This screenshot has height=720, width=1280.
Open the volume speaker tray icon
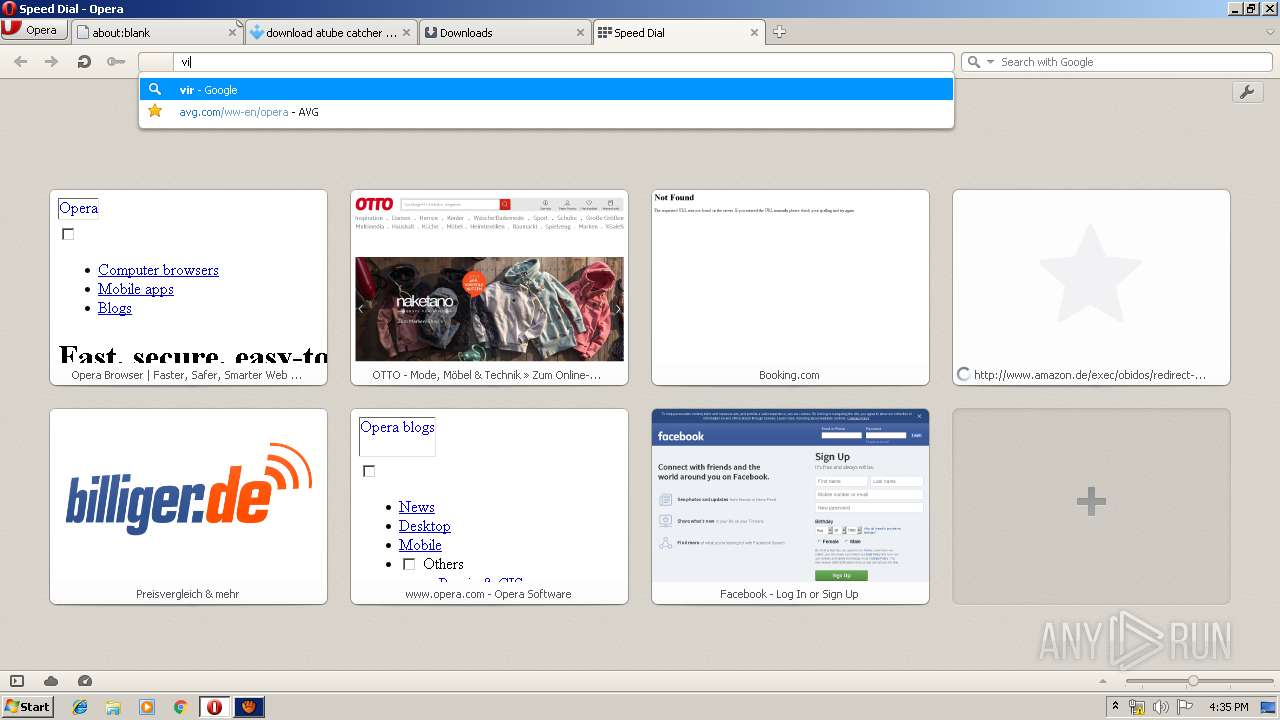pos(1161,707)
